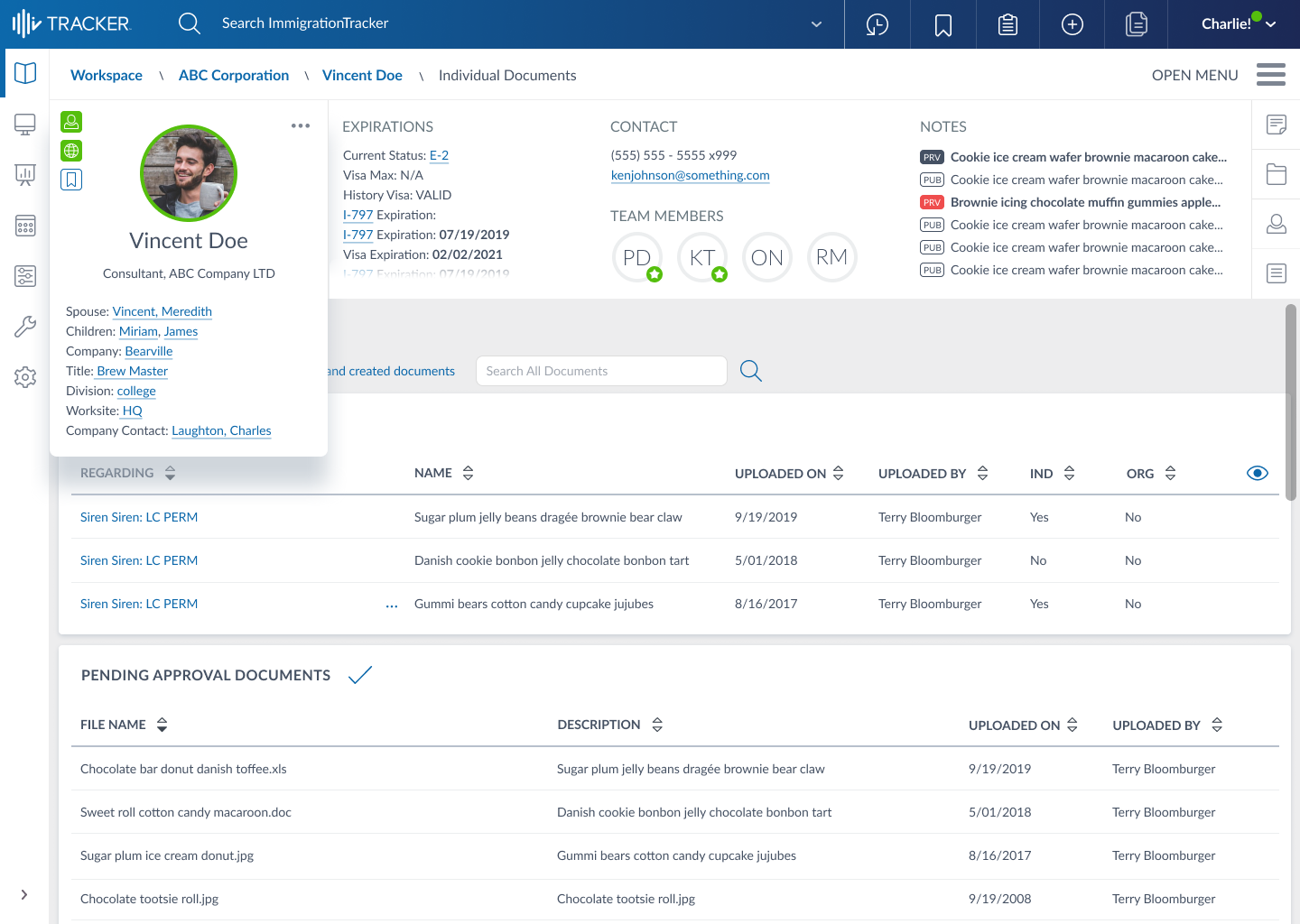The height and width of the screenshot is (924, 1300).
Task: Go to Workspace breadcrumb
Action: click(107, 76)
